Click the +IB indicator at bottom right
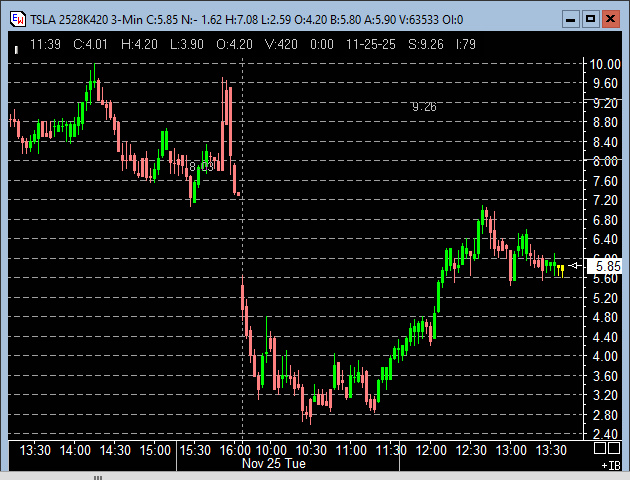Image resolution: width=630 pixels, height=480 pixels. coord(609,465)
